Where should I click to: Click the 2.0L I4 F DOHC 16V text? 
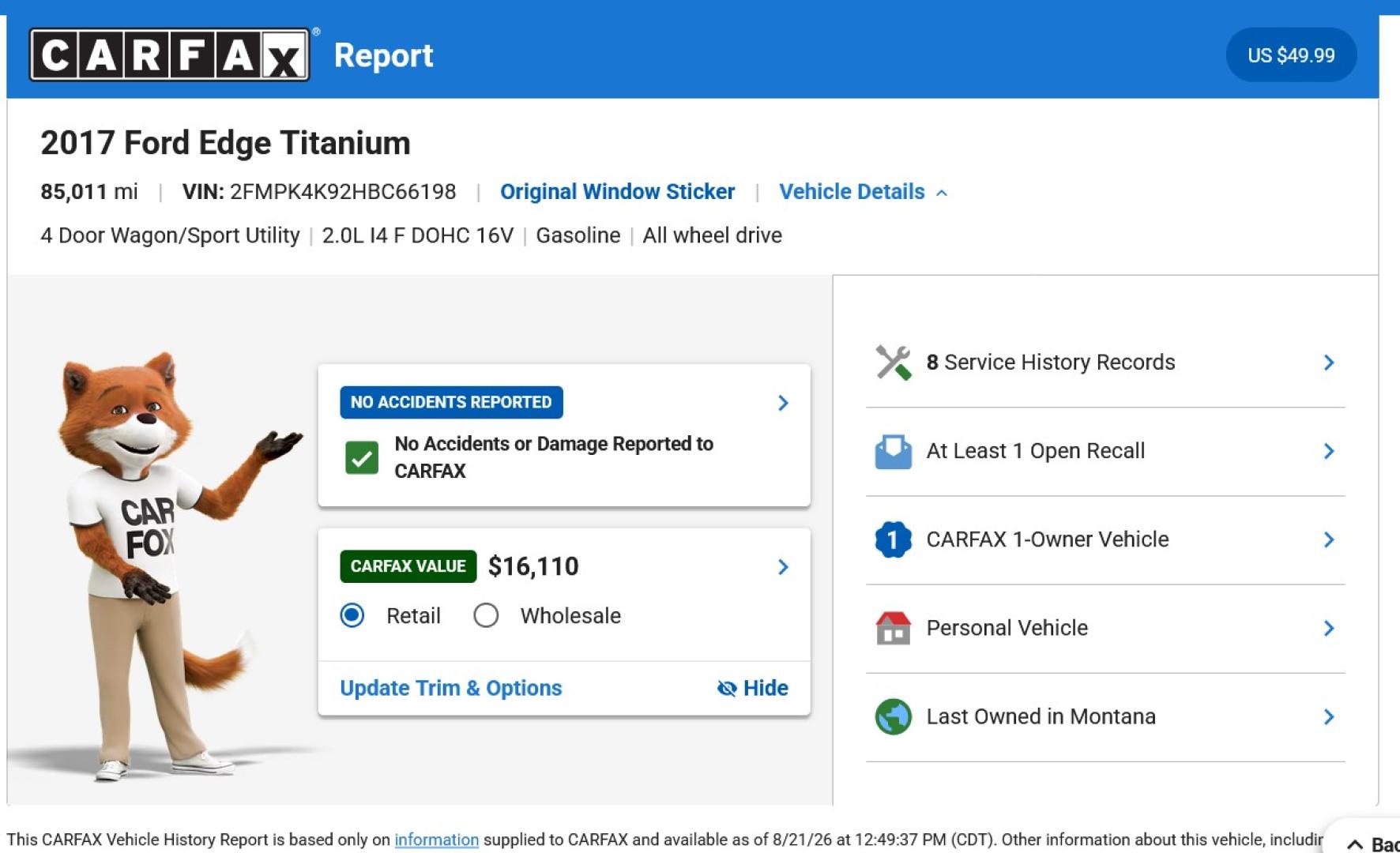coord(418,235)
